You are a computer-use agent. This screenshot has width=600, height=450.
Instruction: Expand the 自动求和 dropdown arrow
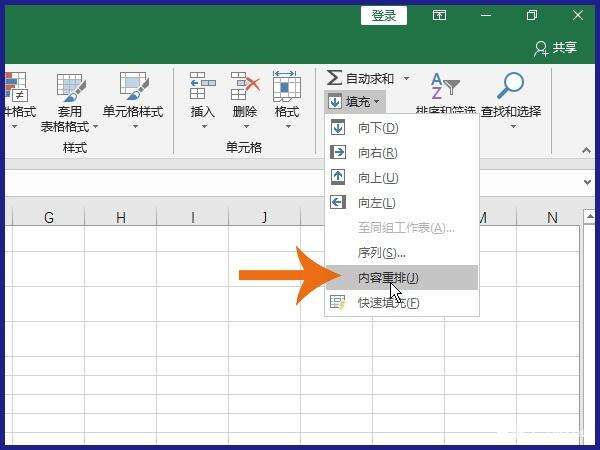pyautogui.click(x=406, y=78)
